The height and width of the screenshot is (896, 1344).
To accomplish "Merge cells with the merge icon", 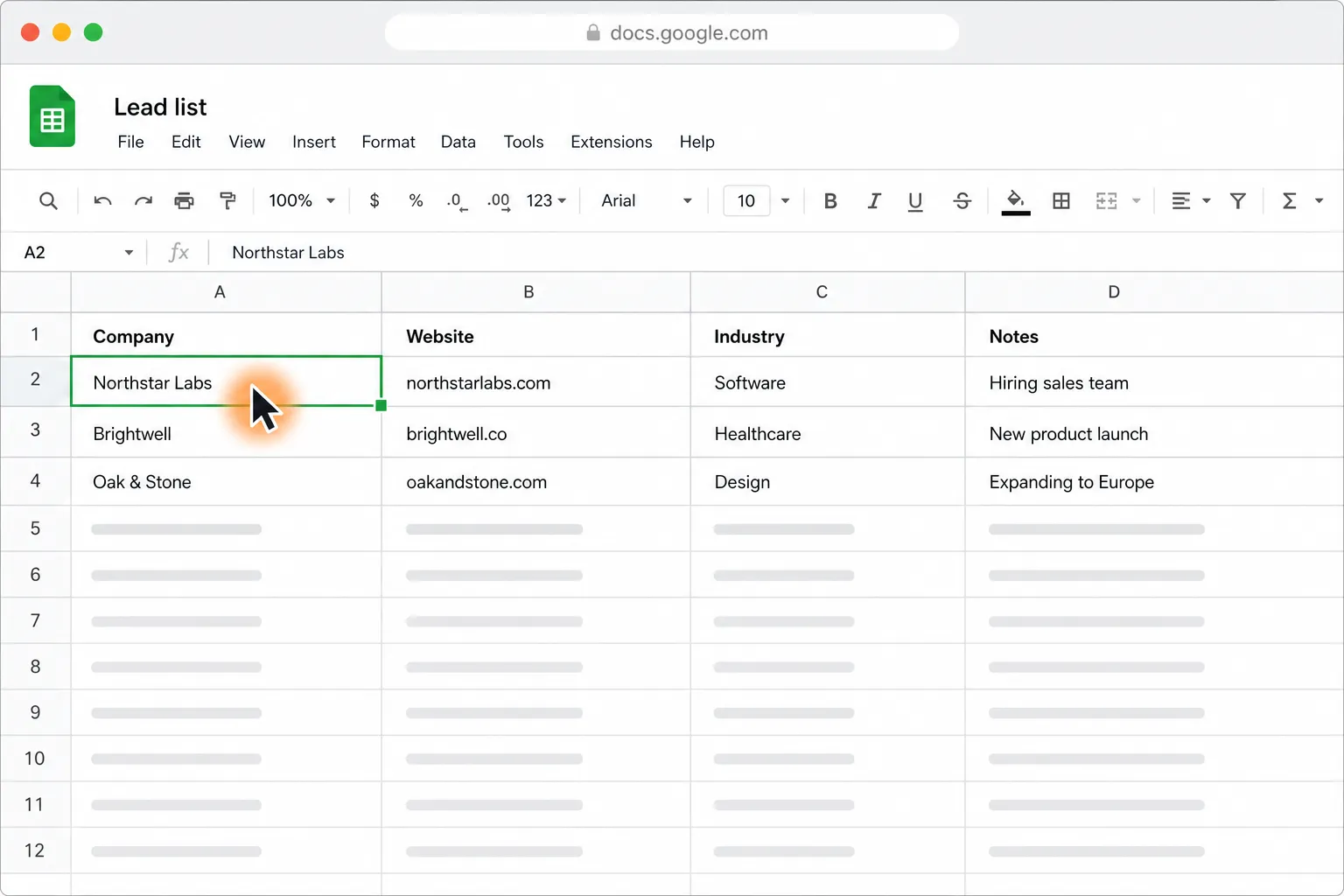I will pos(1107,201).
